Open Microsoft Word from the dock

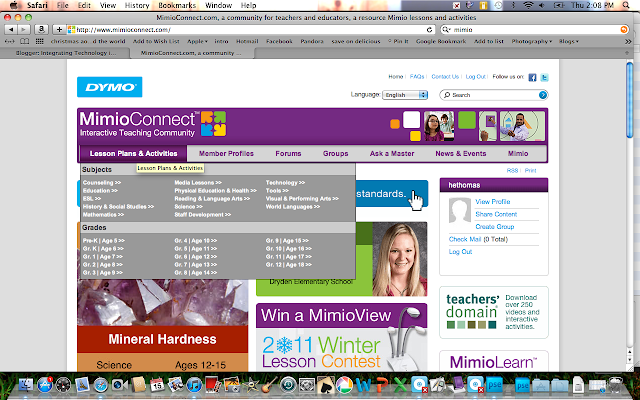[363, 384]
